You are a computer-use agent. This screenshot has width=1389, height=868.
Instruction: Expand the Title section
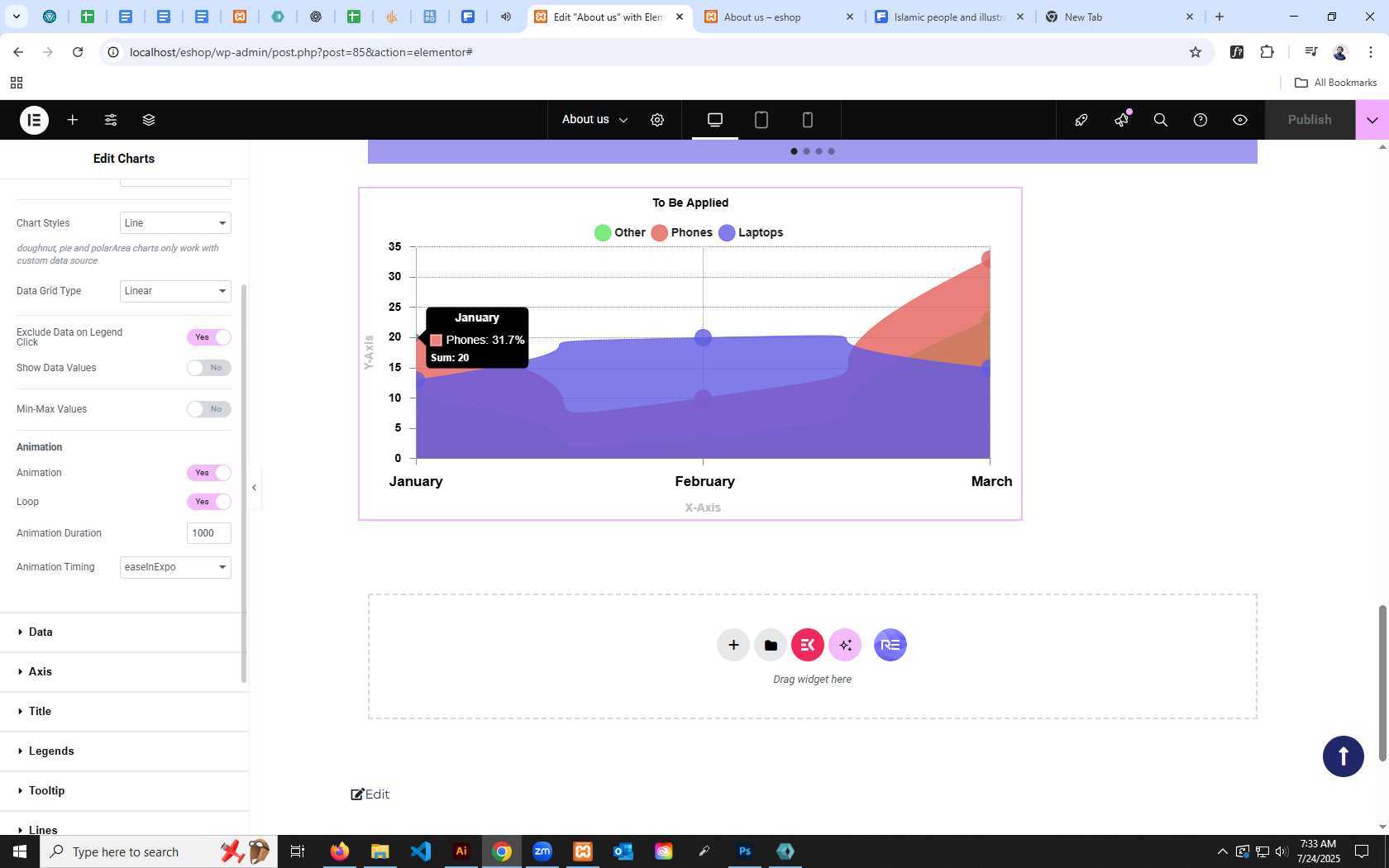[x=124, y=712]
